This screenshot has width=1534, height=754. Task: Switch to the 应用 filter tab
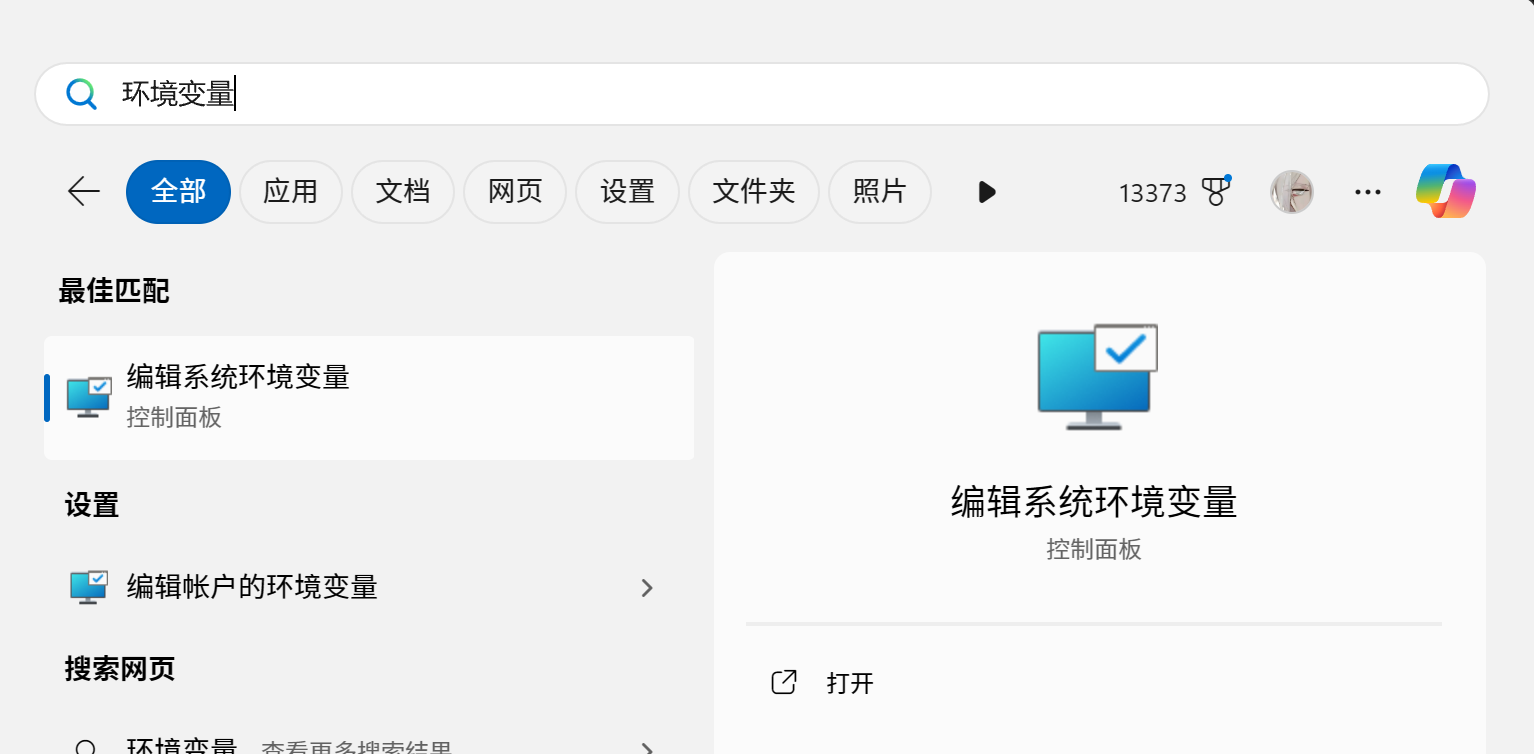click(x=290, y=192)
